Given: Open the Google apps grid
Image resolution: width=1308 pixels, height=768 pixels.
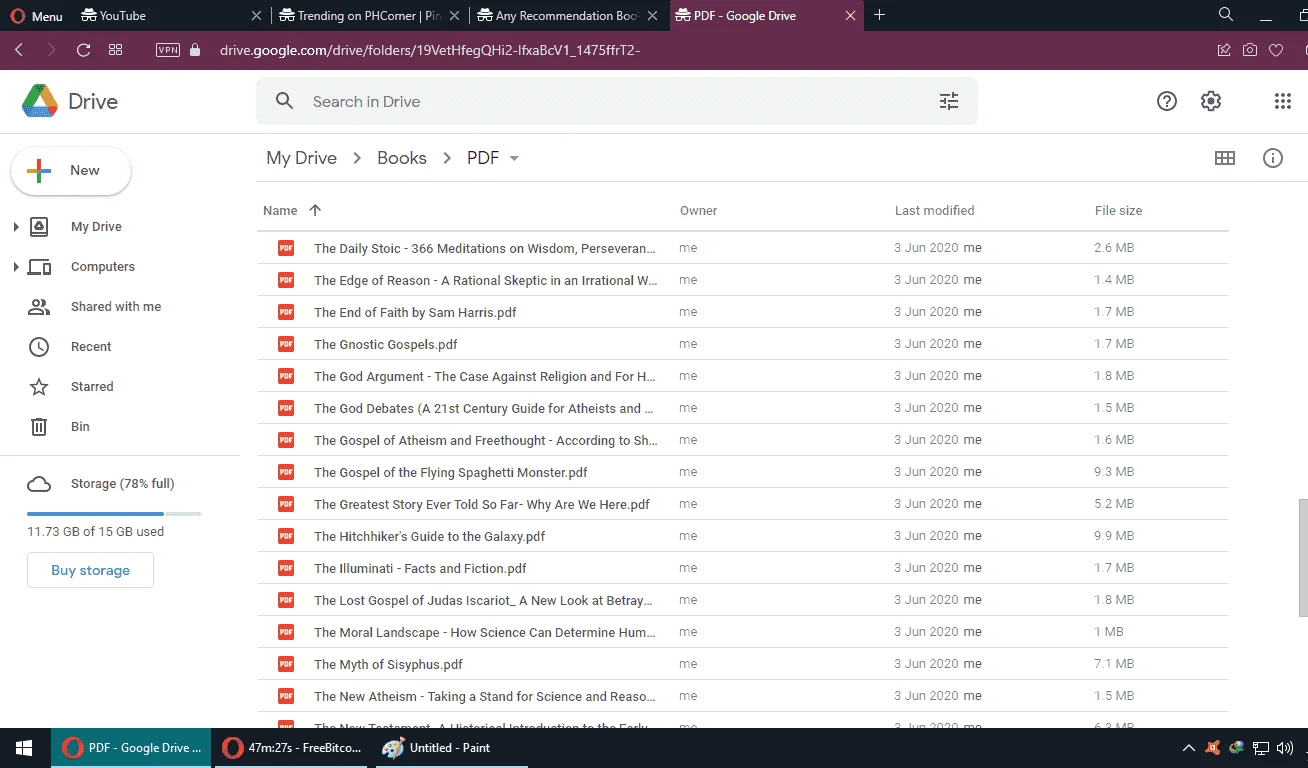Looking at the screenshot, I should 1283,101.
